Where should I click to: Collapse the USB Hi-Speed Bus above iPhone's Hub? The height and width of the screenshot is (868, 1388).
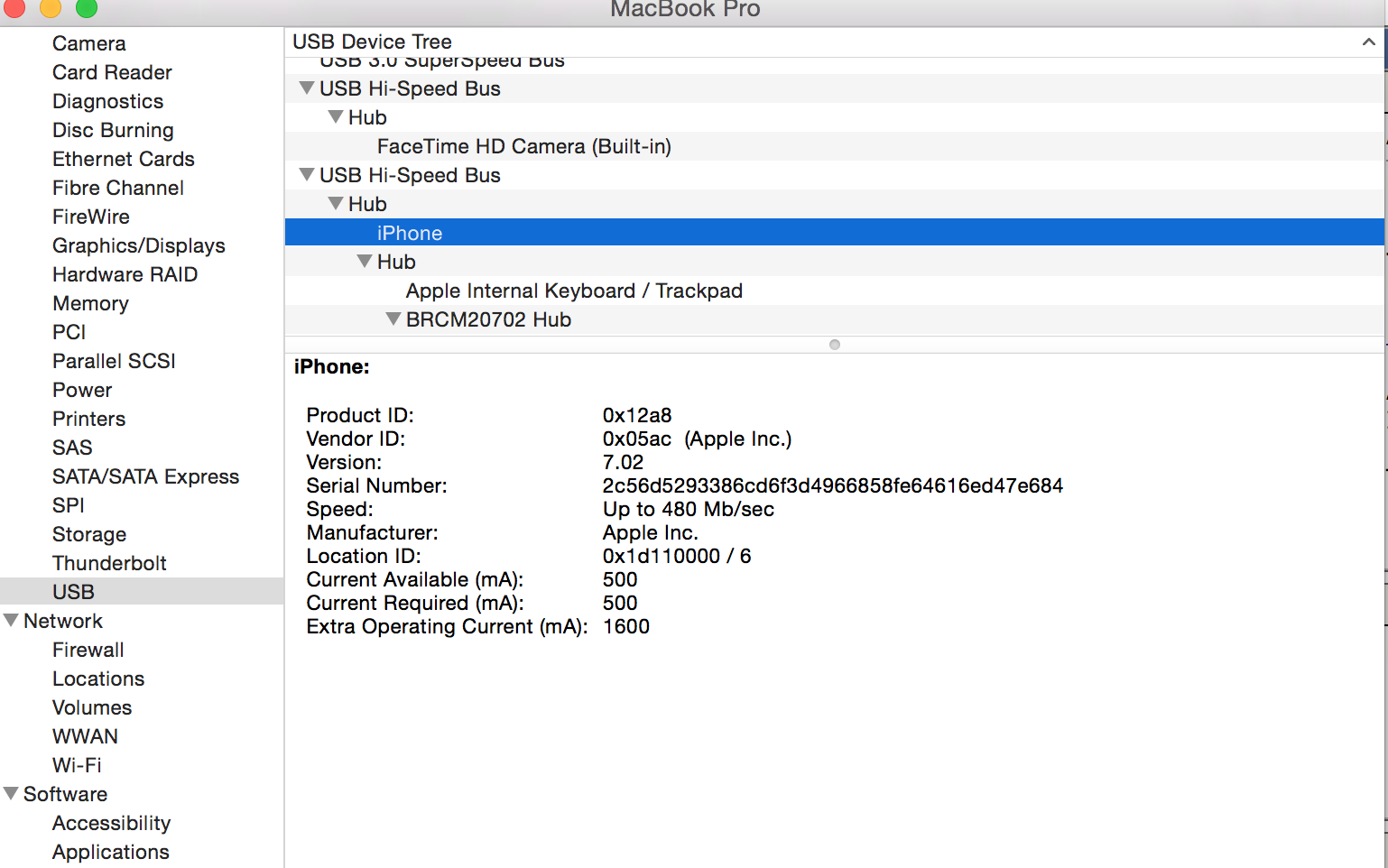coord(307,175)
